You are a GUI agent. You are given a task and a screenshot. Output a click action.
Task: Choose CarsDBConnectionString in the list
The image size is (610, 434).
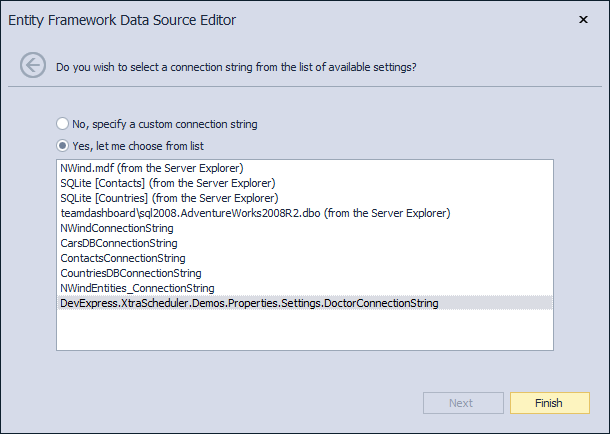click(x=119, y=243)
